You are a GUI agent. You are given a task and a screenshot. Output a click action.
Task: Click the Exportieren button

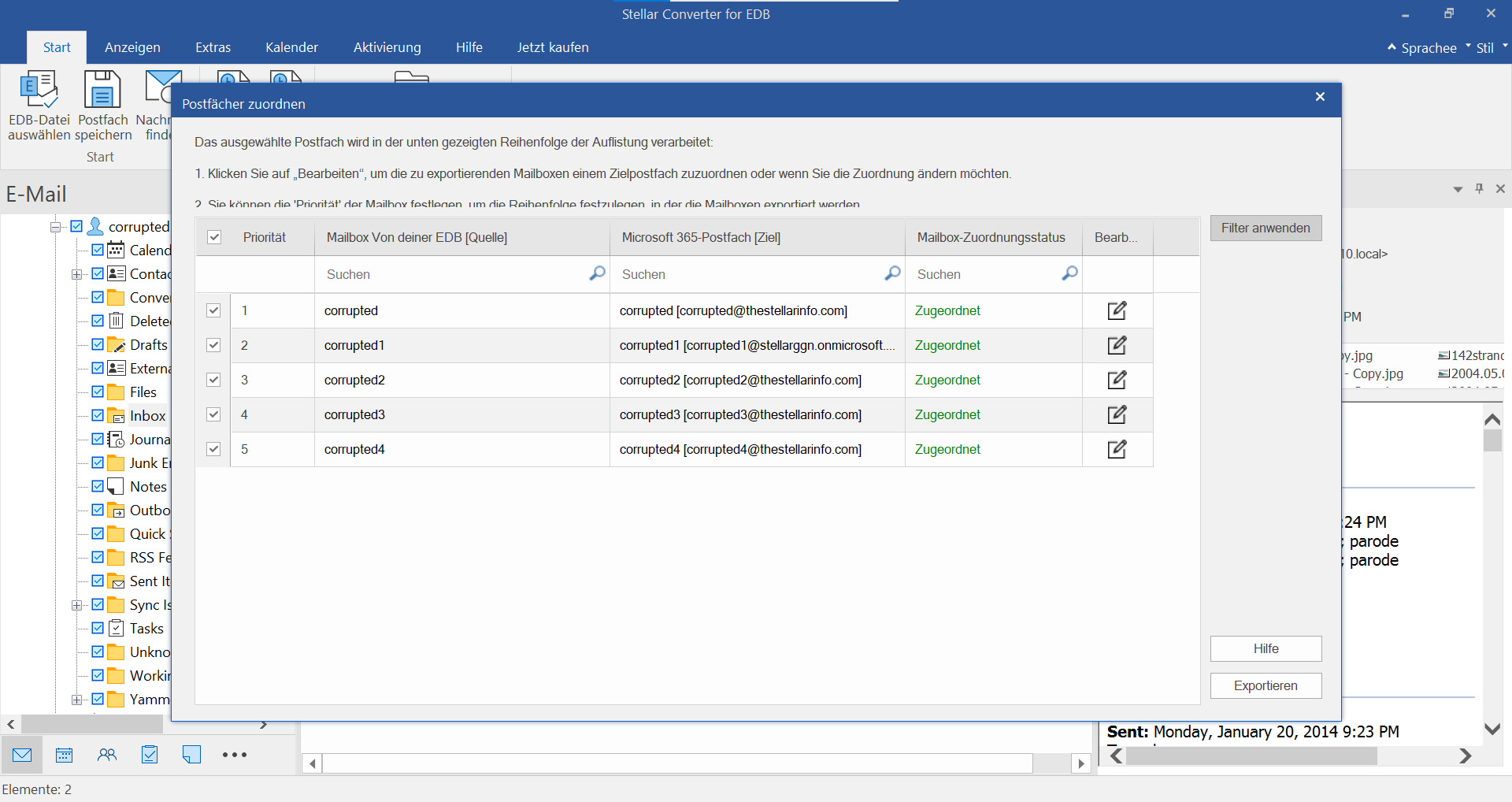click(x=1266, y=685)
